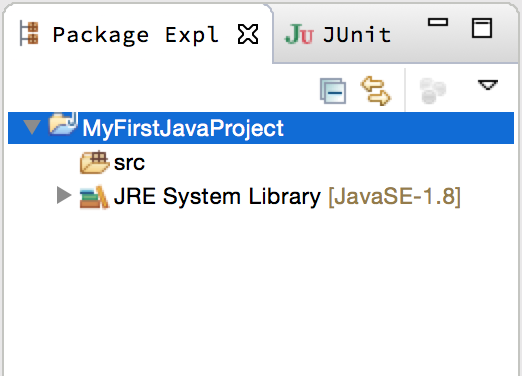Open the View Menu dropdown triangle
Viewport: 522px width, 376px height.
488,85
